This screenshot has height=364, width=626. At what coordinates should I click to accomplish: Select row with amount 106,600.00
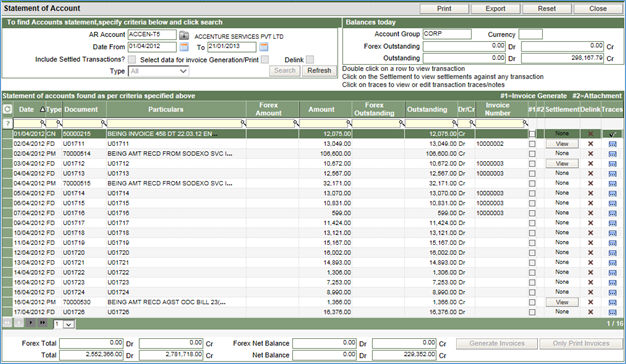click(x=312, y=154)
